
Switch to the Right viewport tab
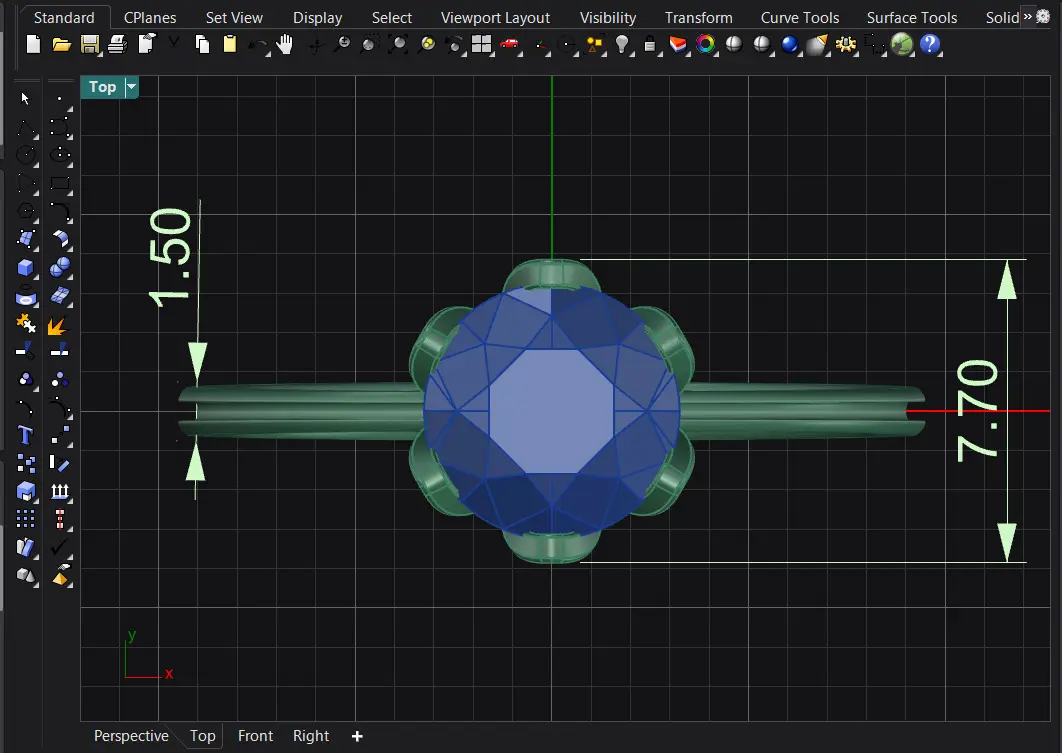coord(311,736)
